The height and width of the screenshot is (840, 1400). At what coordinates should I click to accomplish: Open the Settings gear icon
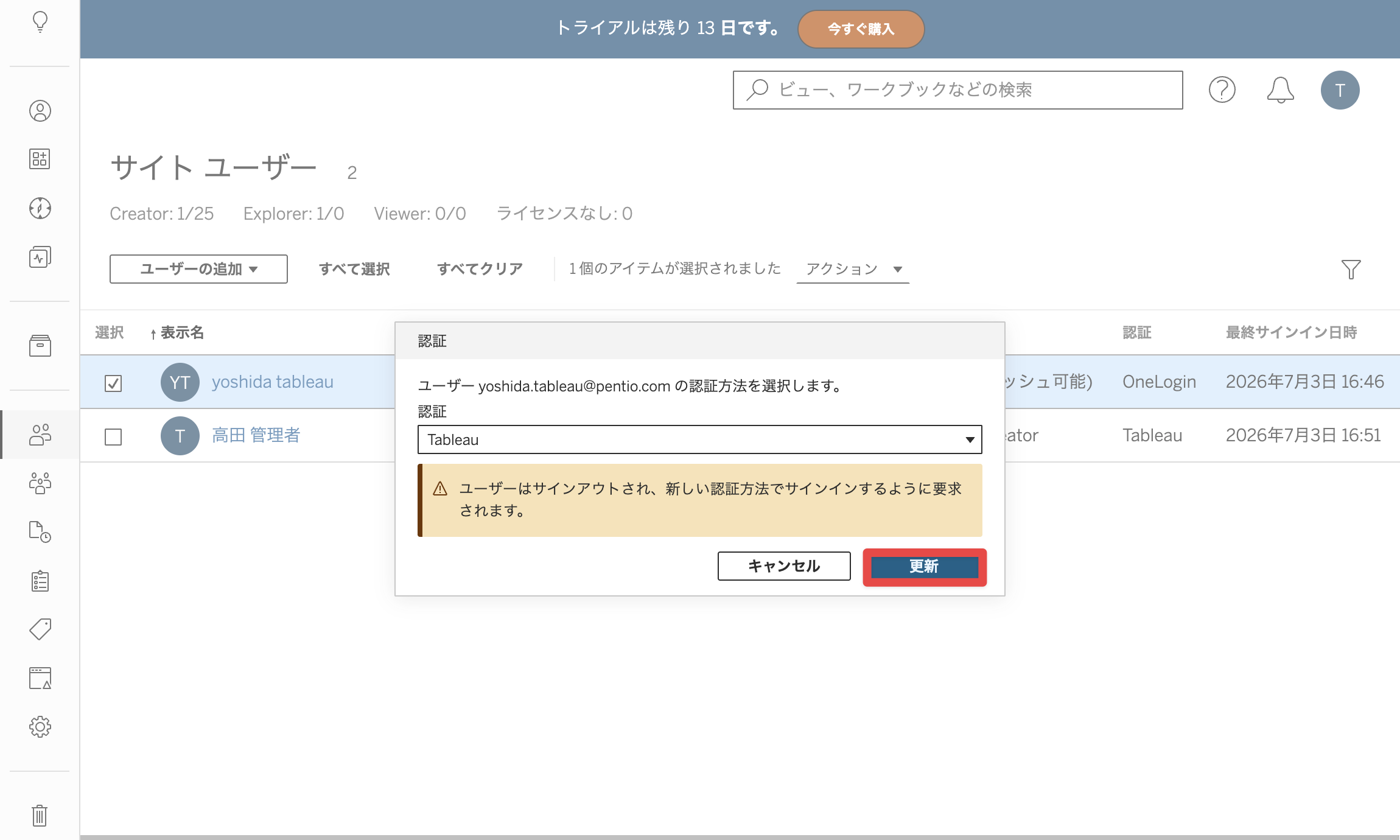[x=40, y=727]
